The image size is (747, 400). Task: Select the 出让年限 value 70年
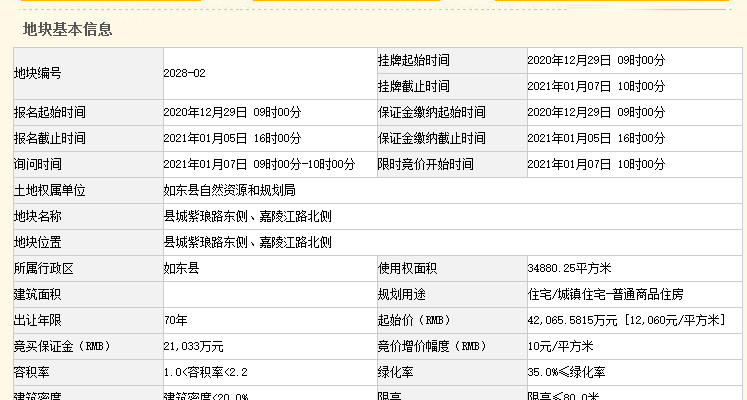click(x=175, y=320)
